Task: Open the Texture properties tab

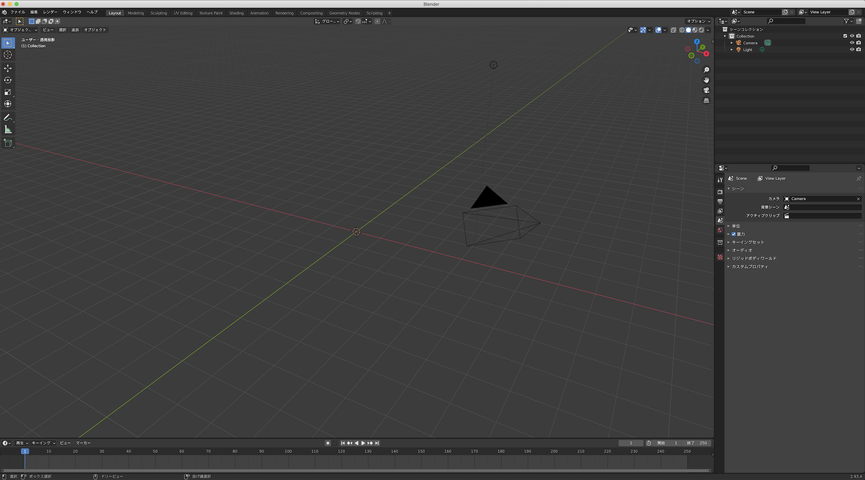Action: coord(720,257)
